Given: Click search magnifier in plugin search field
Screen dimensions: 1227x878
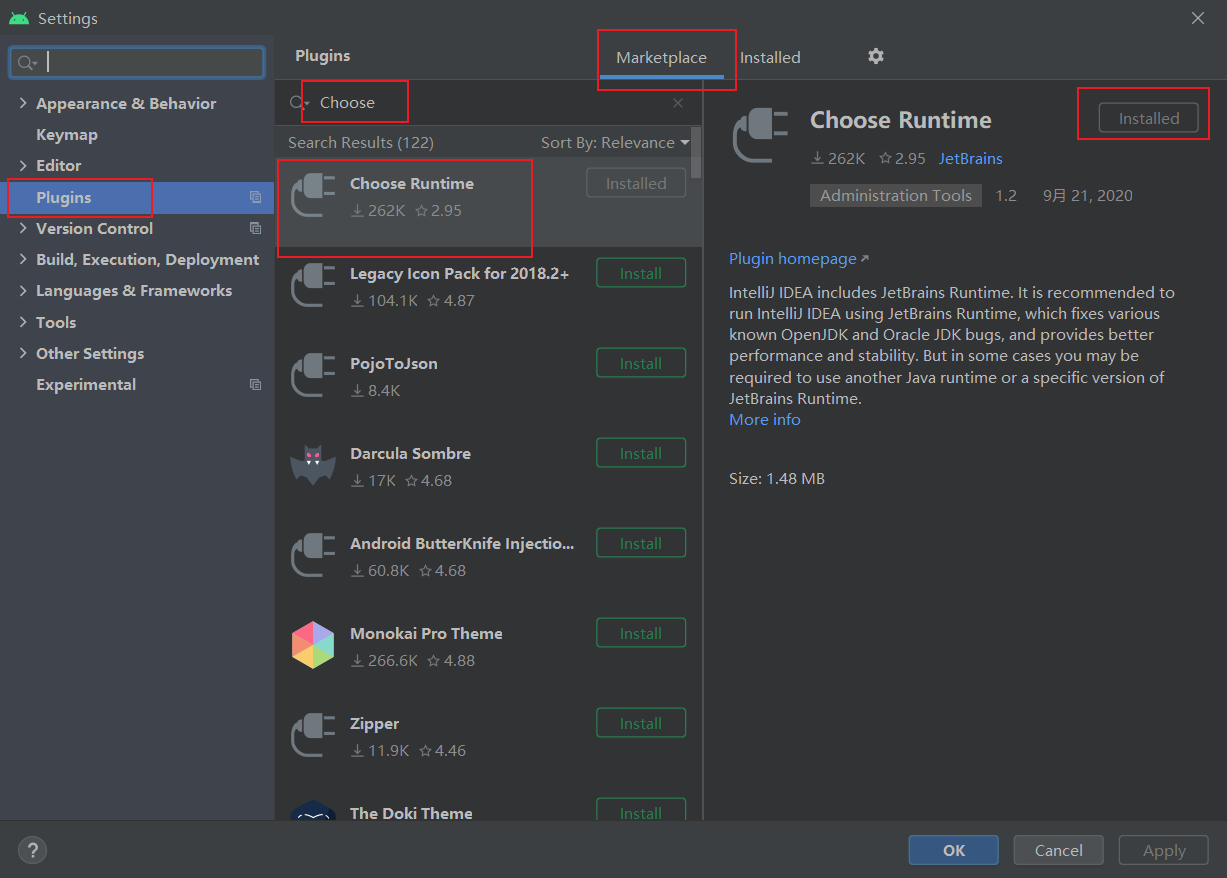Looking at the screenshot, I should (299, 103).
